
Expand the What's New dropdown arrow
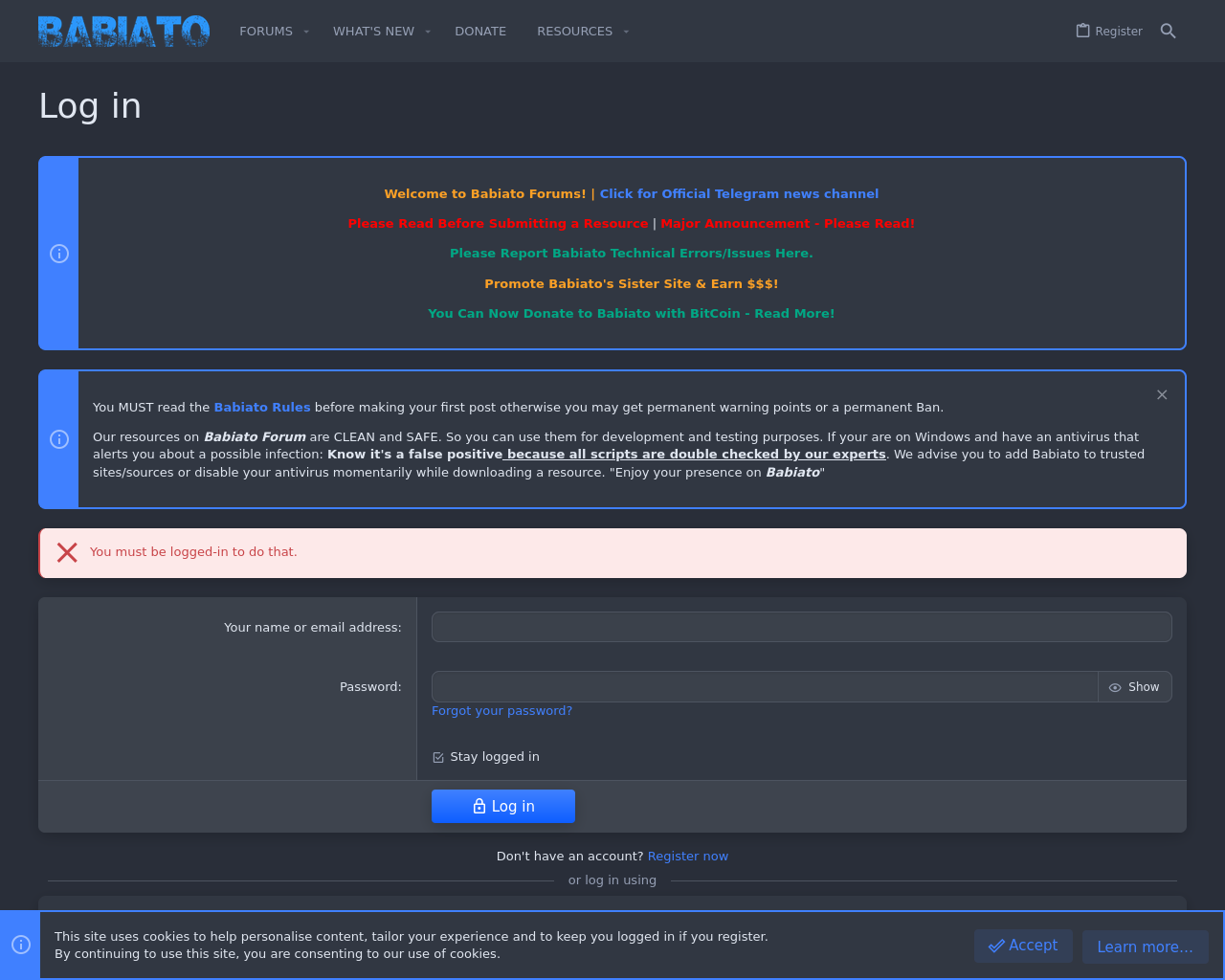428,32
